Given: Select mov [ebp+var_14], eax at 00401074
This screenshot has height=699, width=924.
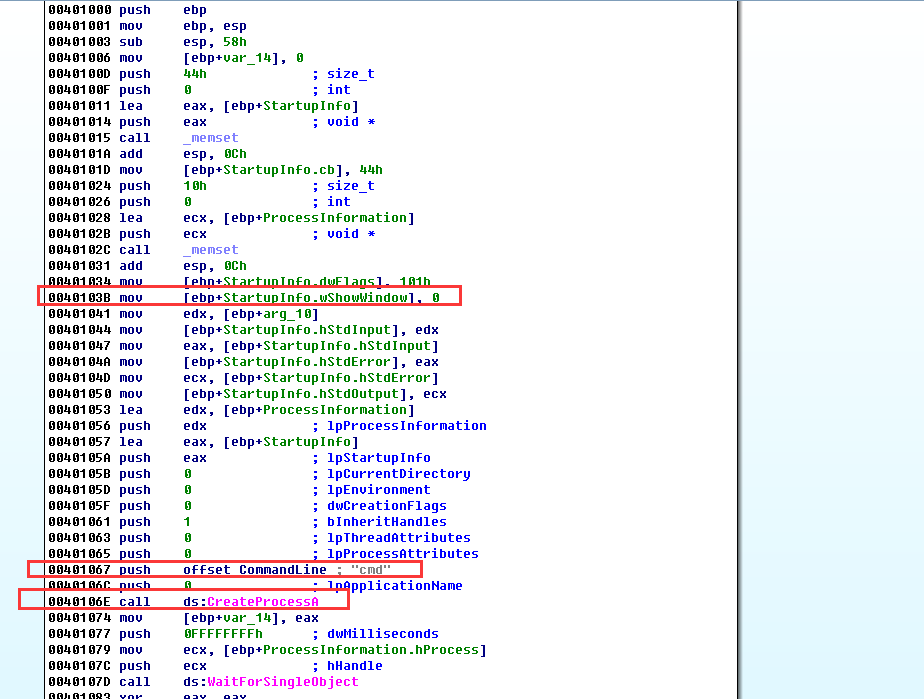Looking at the screenshot, I should coord(183,617).
